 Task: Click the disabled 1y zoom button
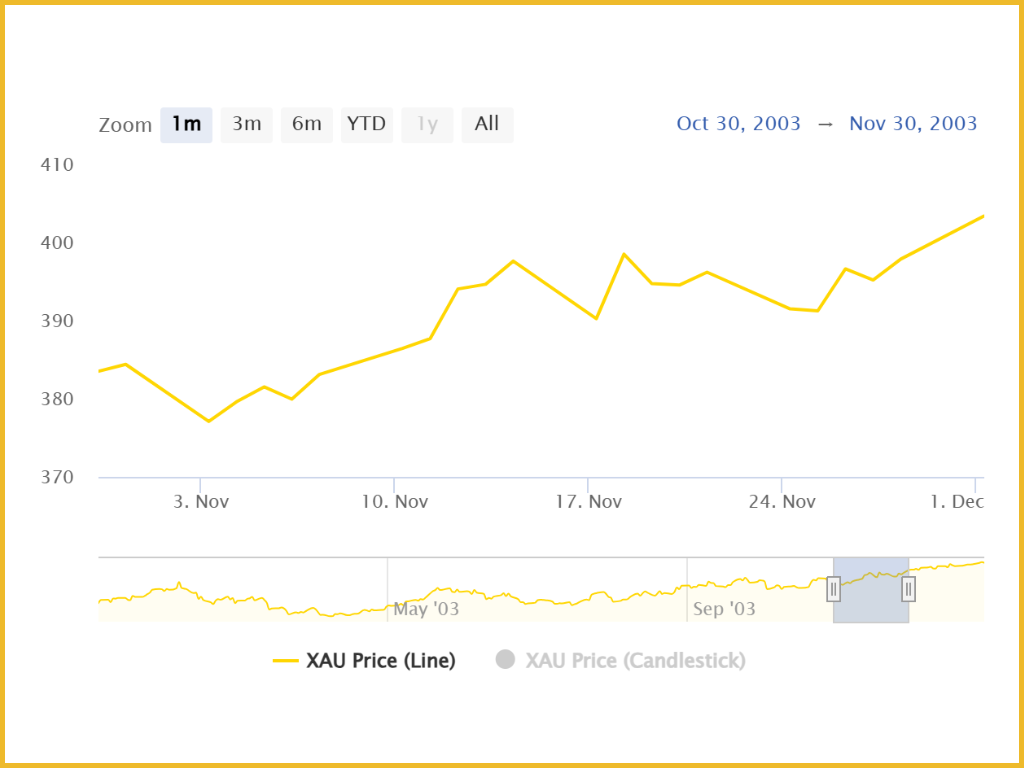[x=427, y=125]
